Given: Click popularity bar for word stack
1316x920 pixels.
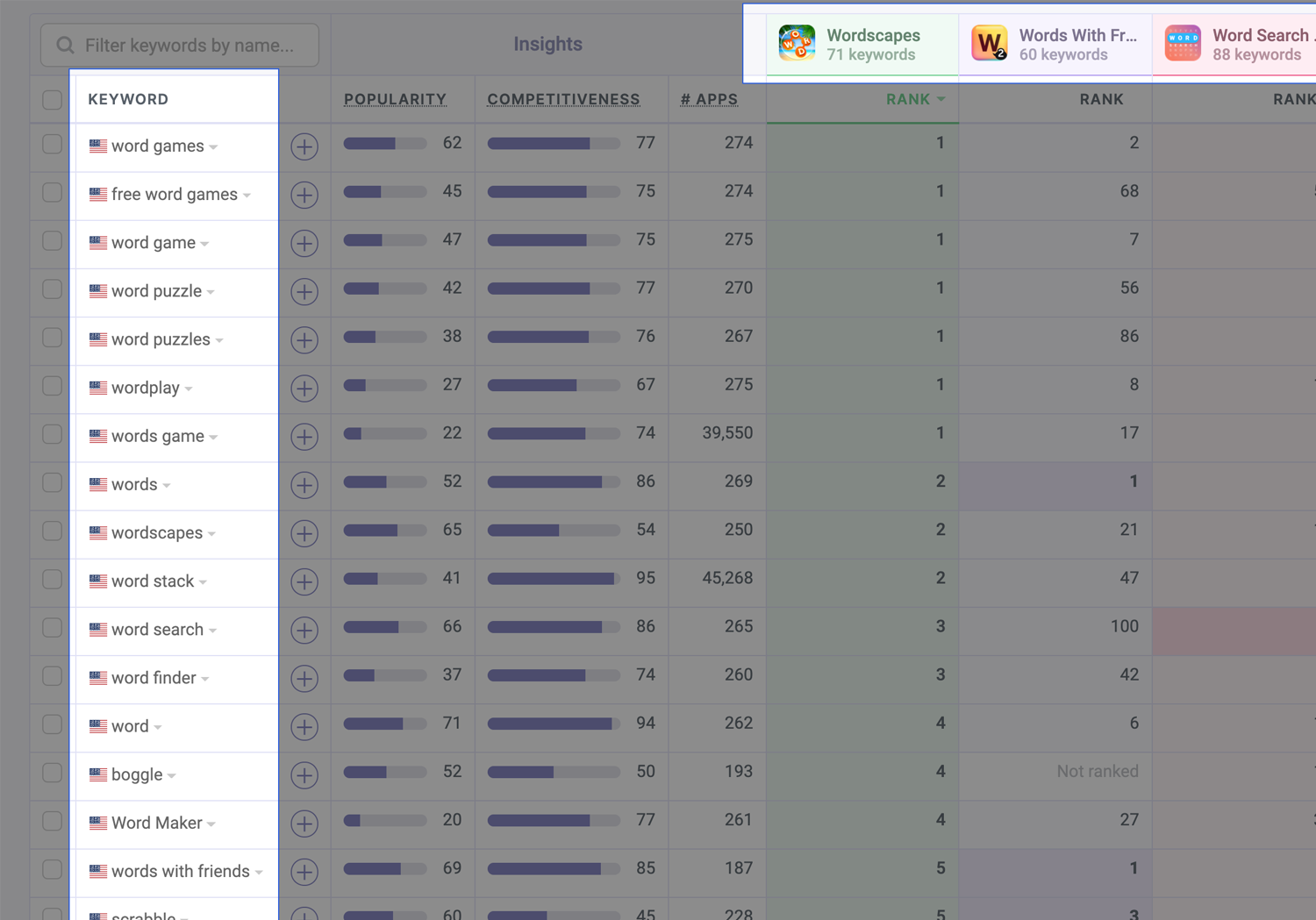Looking at the screenshot, I should 385,579.
